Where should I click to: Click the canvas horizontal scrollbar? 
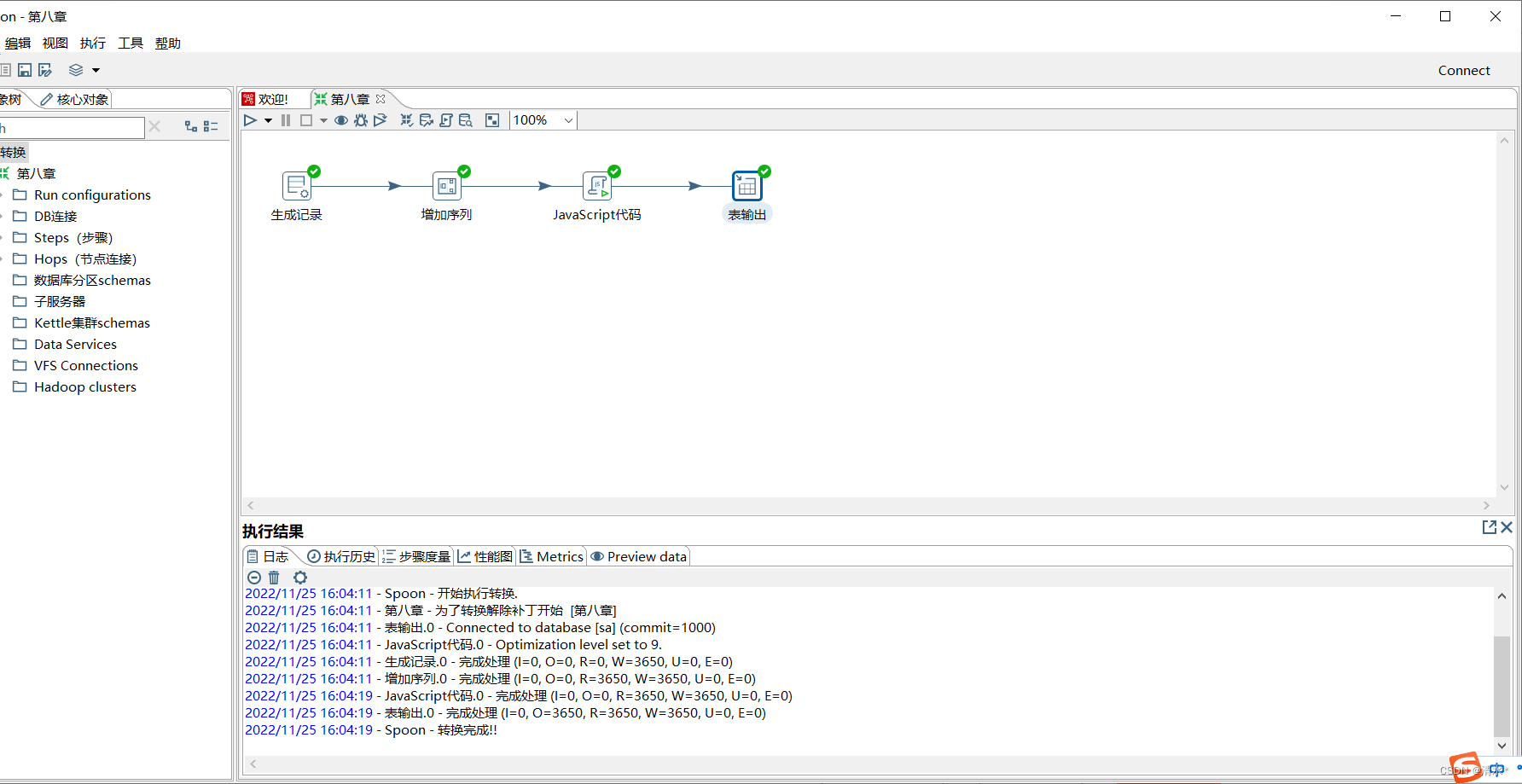868,506
